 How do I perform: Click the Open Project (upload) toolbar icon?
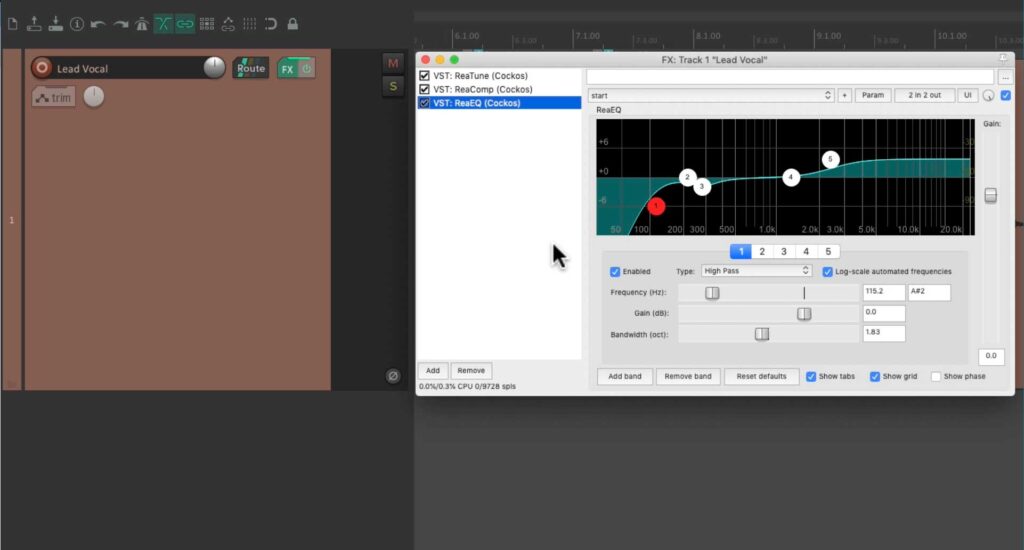click(34, 24)
